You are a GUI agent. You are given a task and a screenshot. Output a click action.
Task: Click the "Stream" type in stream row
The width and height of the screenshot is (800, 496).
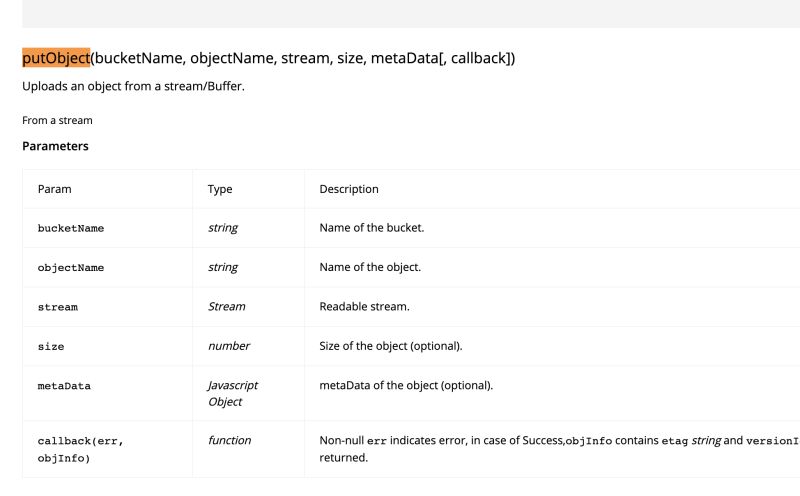pyautogui.click(x=226, y=307)
